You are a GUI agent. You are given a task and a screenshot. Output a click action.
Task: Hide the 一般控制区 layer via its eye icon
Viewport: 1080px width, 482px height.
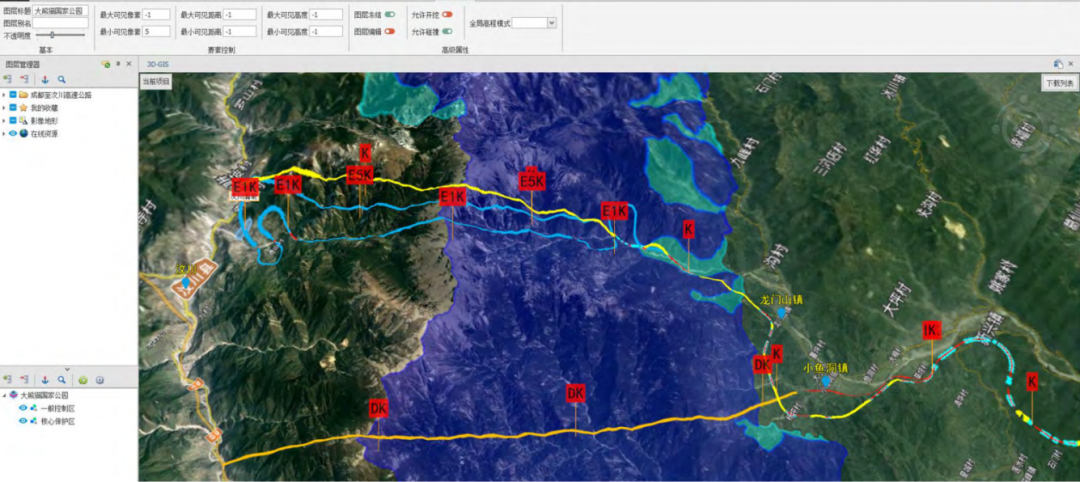(23, 408)
